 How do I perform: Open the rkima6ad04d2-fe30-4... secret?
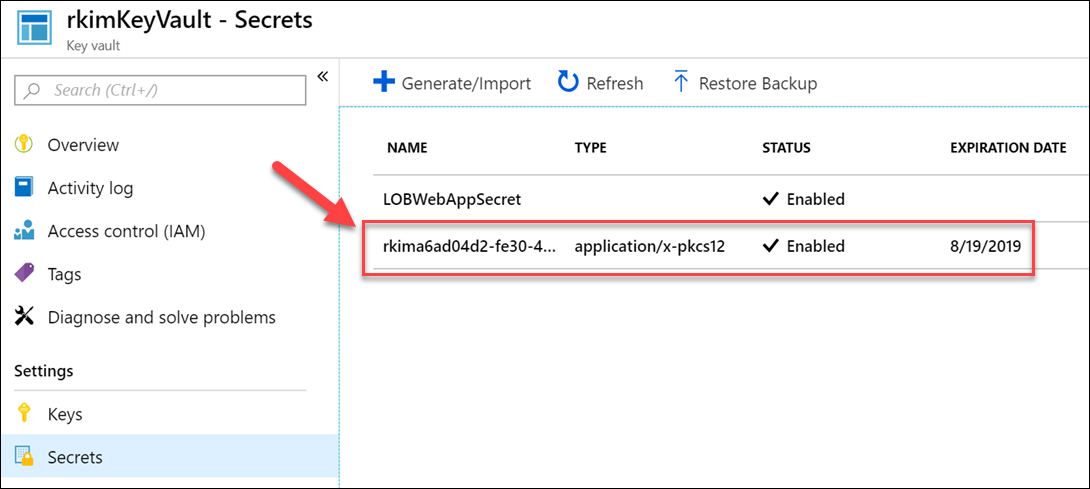tap(471, 246)
